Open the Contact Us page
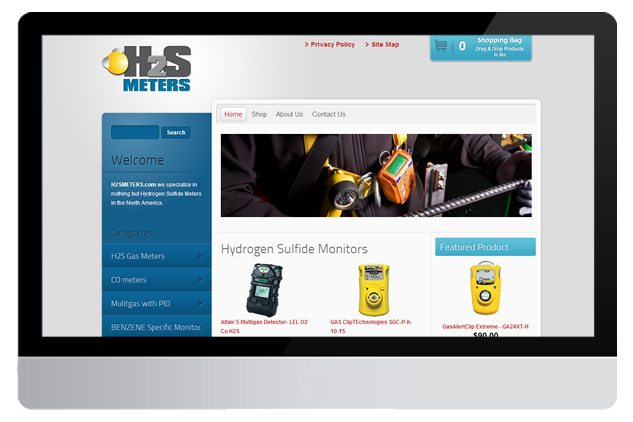The height and width of the screenshot is (422, 633). coord(328,114)
